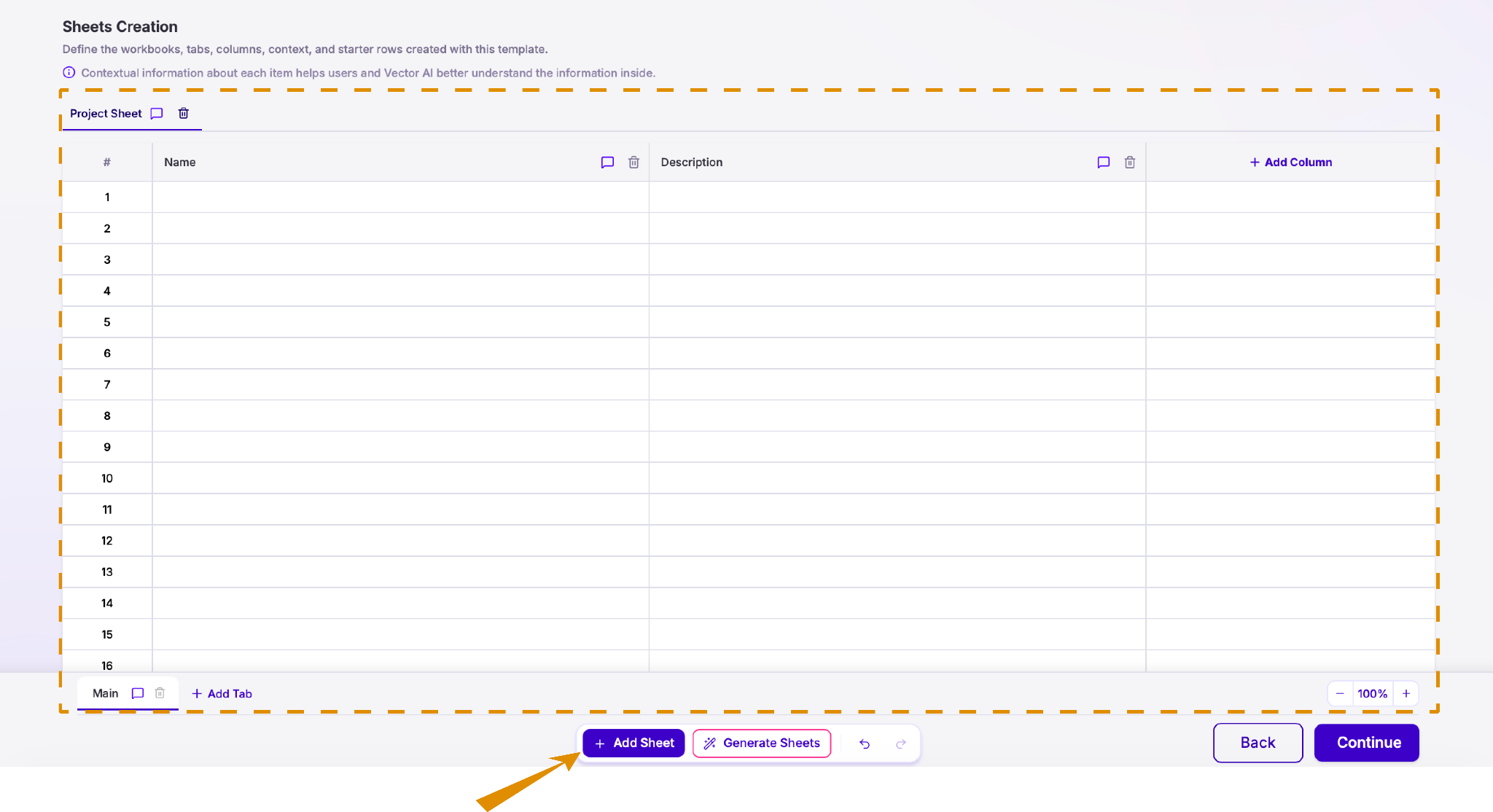Select row number 5
The width and height of the screenshot is (1493, 812).
click(x=107, y=322)
